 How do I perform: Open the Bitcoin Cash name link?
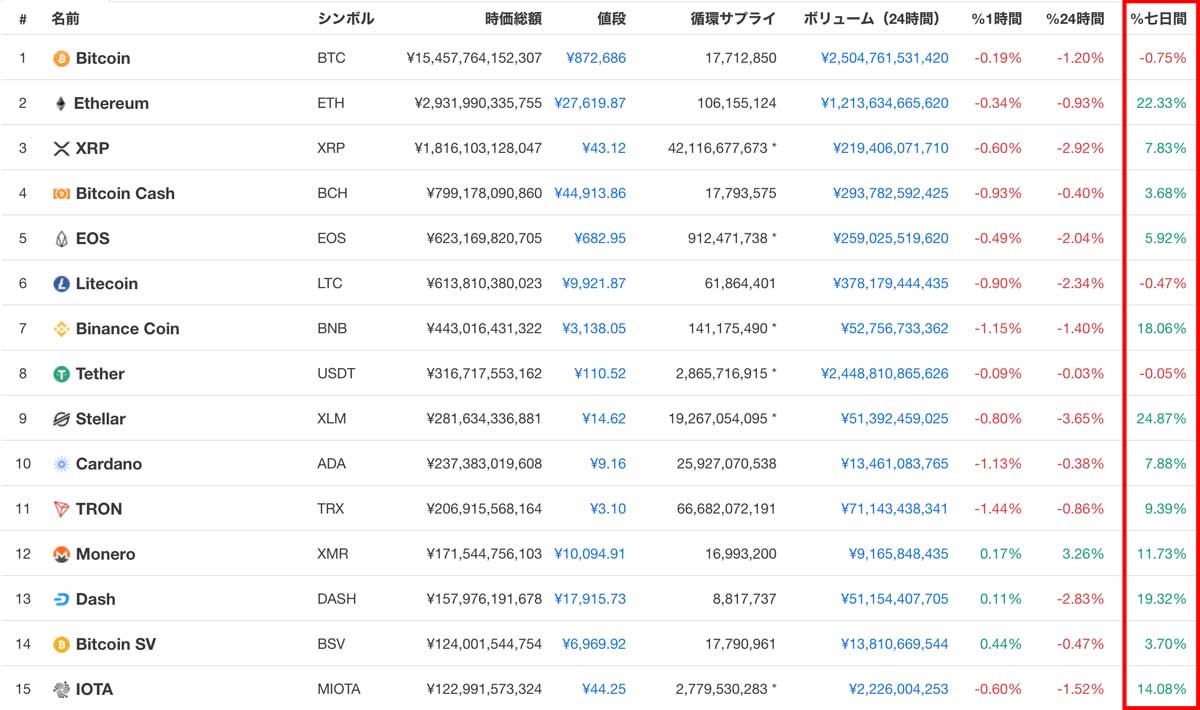[x=125, y=193]
